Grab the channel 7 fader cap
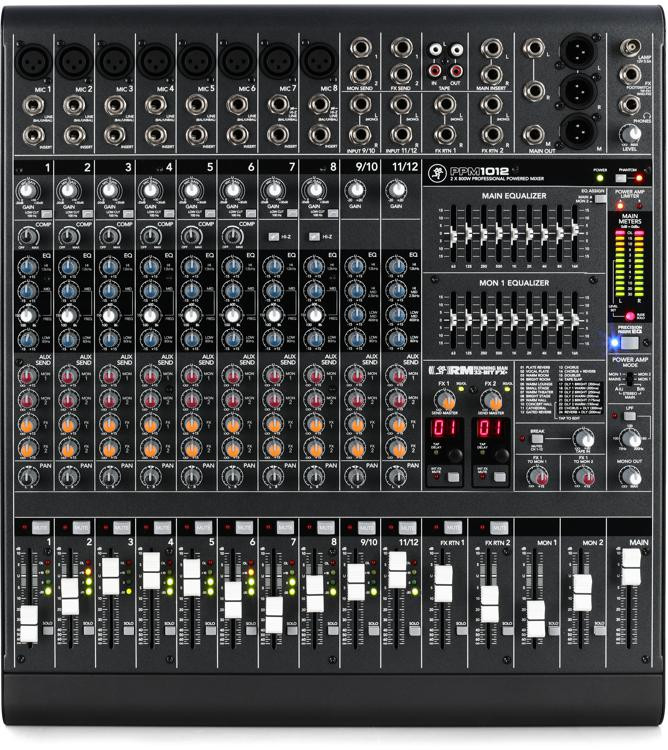Image resolution: width=668 pixels, height=750 pixels. pyautogui.click(x=274, y=615)
